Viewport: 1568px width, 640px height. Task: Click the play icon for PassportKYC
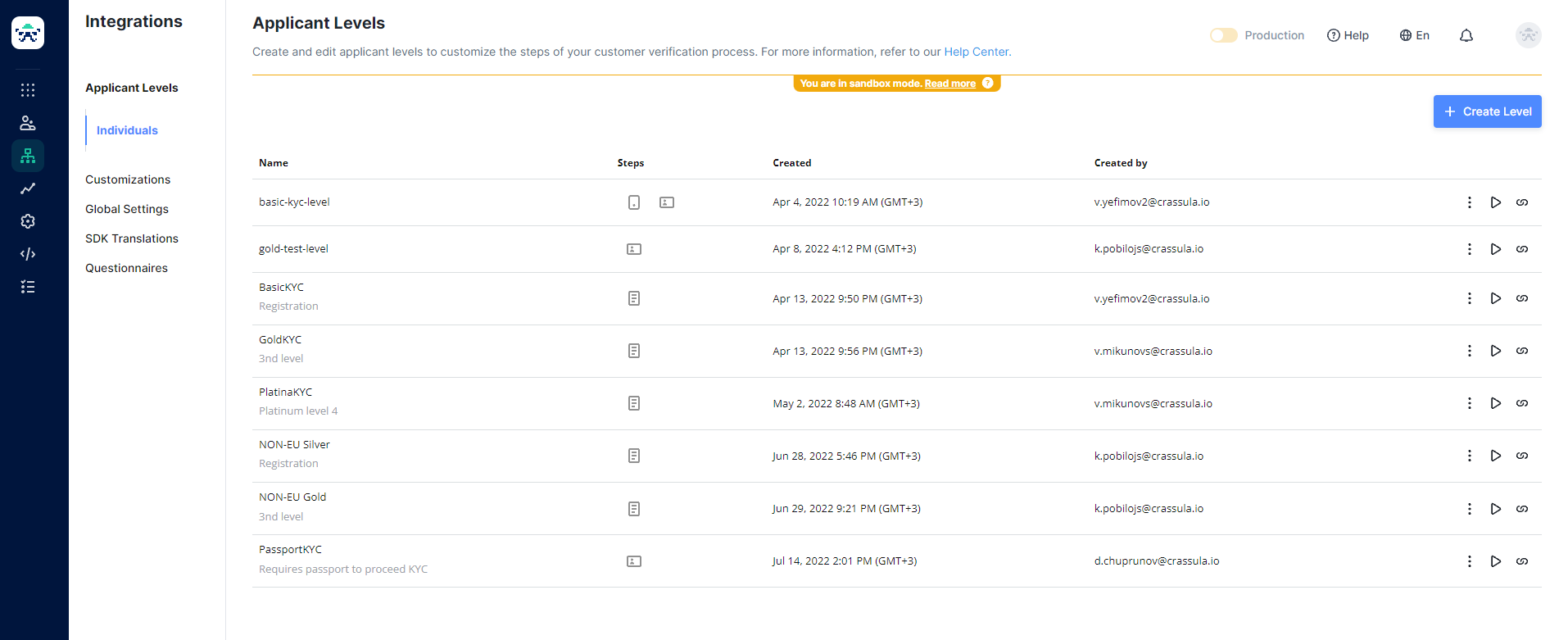click(1495, 561)
